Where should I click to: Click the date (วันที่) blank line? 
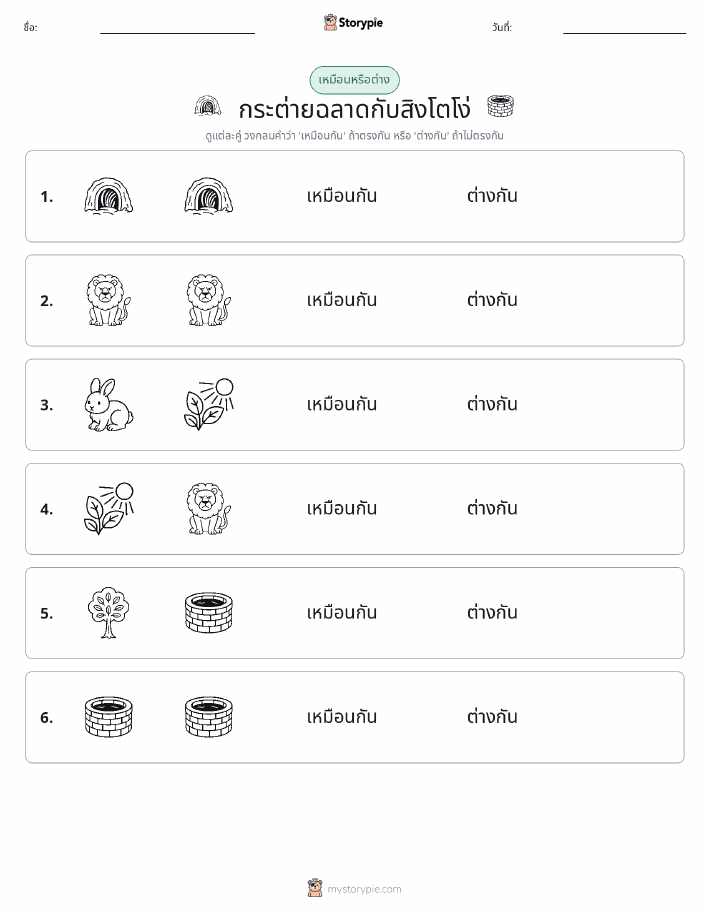[x=624, y=33]
